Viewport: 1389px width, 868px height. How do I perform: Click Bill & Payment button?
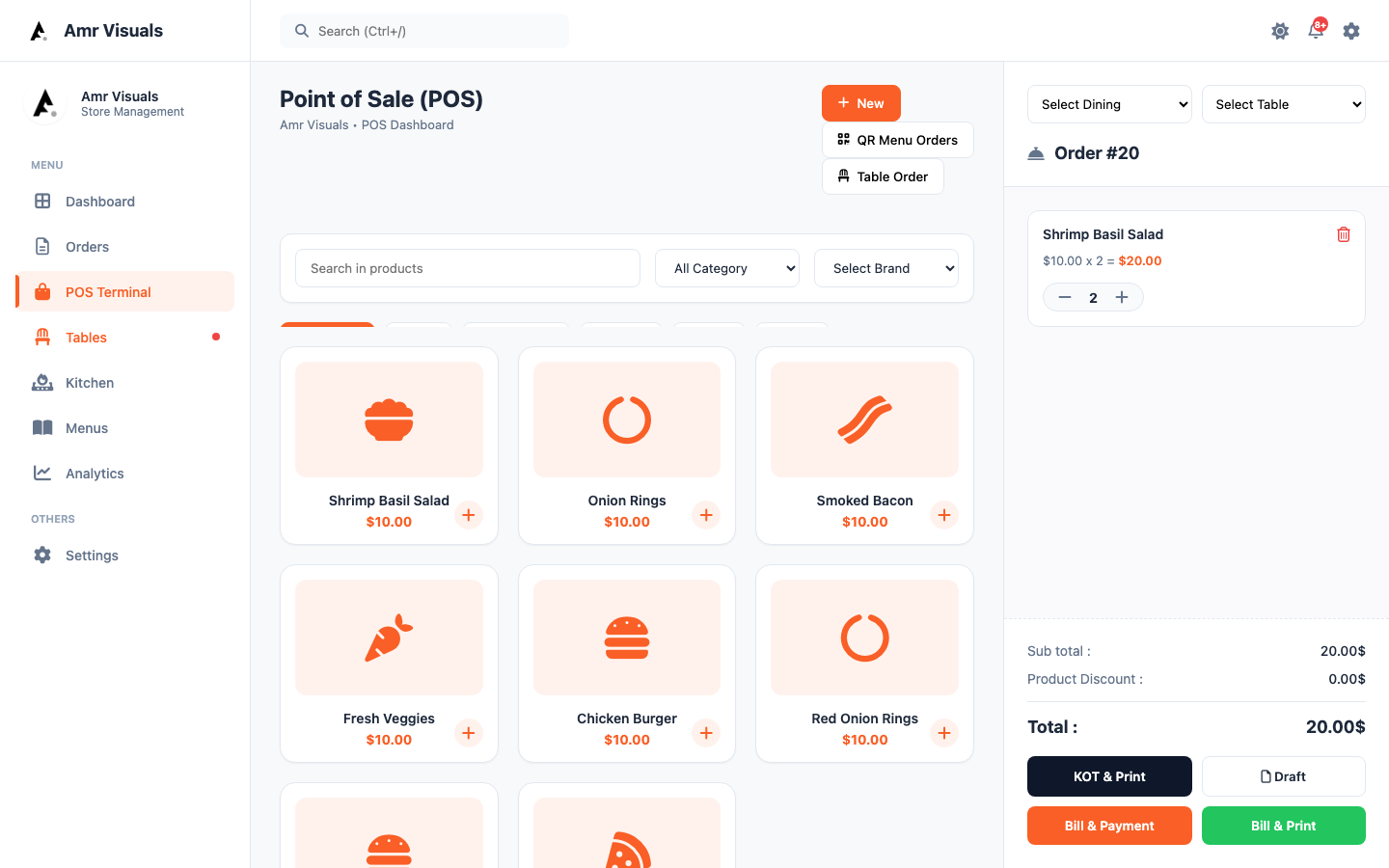click(x=1109, y=826)
